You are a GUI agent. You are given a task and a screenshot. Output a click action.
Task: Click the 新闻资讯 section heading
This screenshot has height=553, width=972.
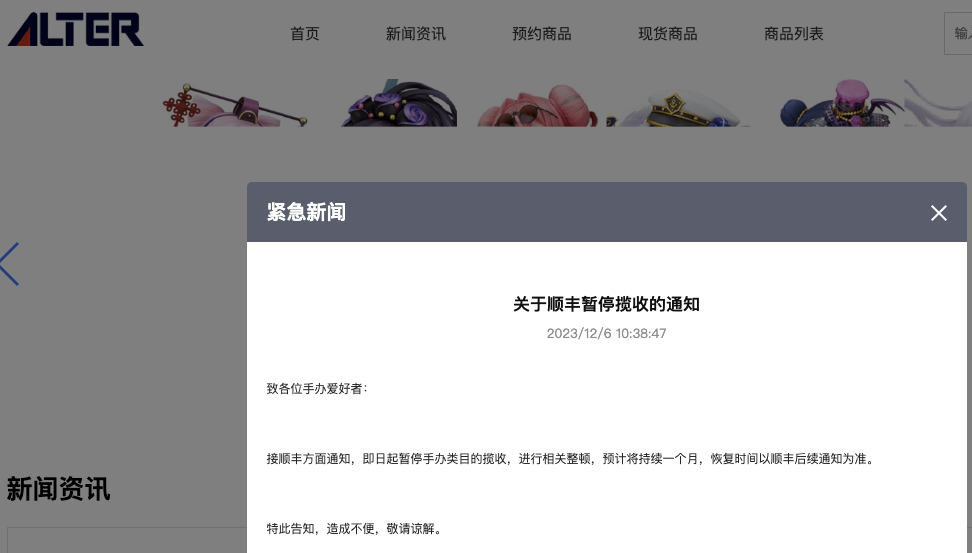58,489
